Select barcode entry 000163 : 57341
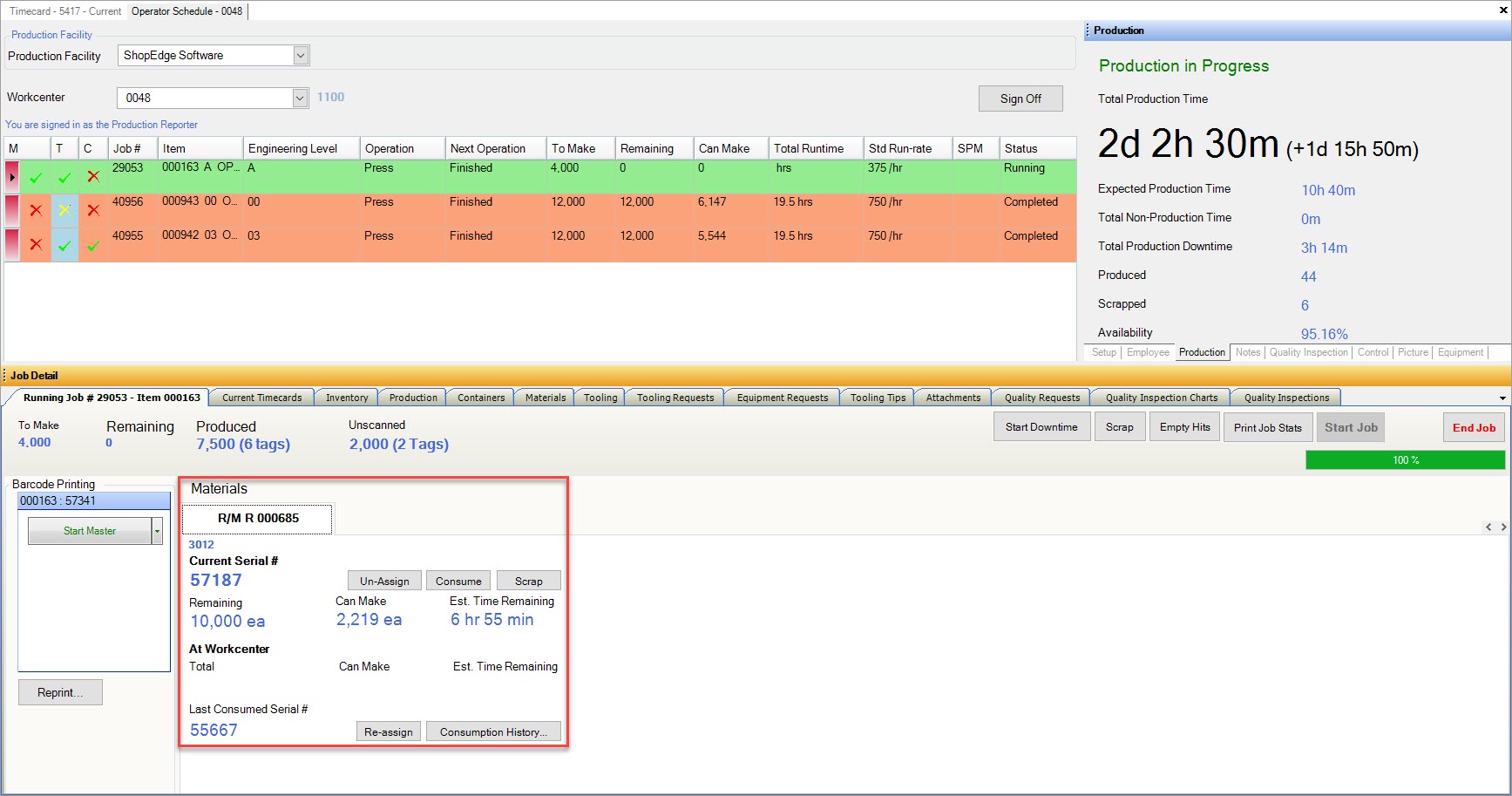The width and height of the screenshot is (1512, 796). 94,500
